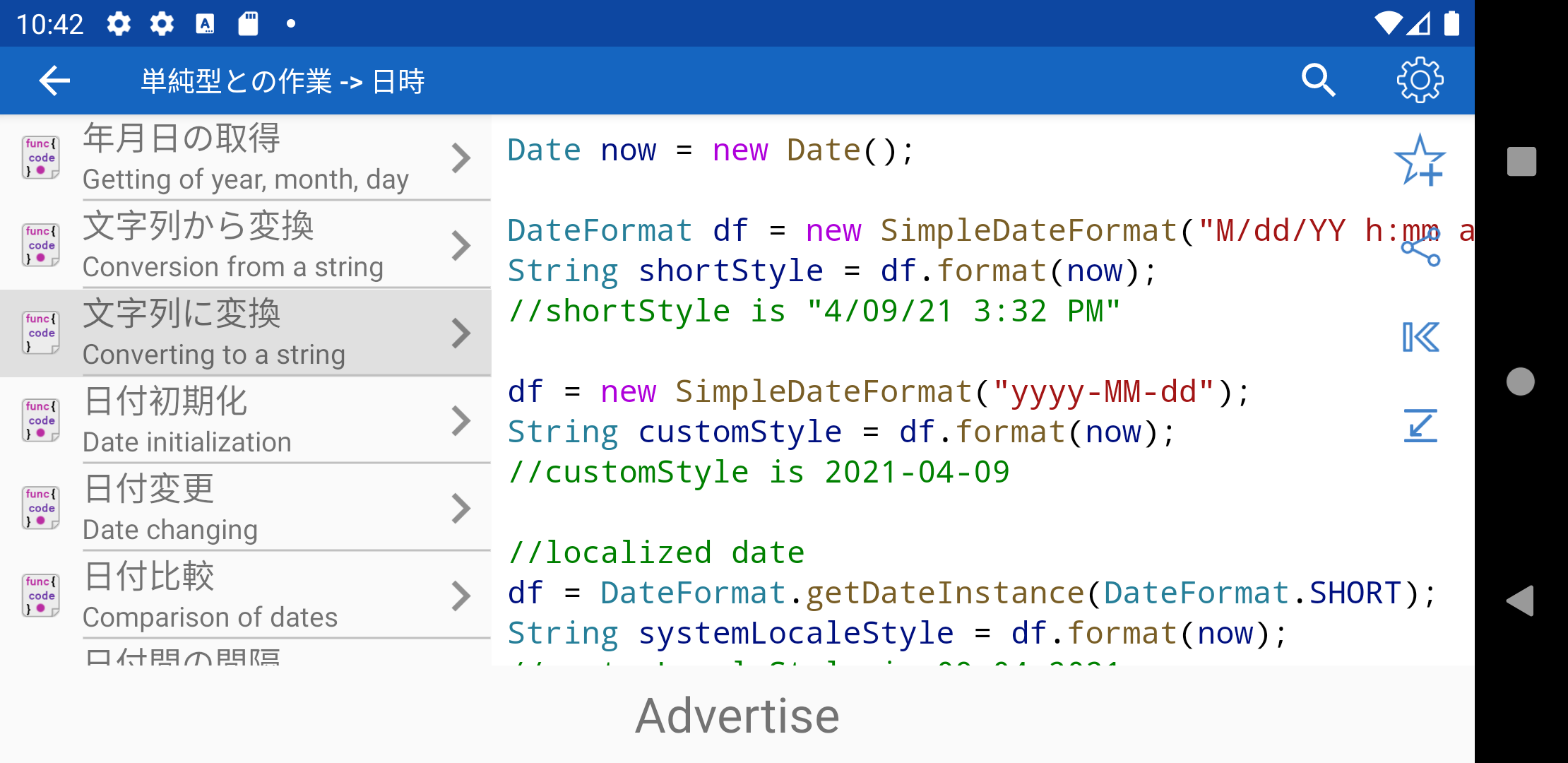
Task: Open the 文字列から変換 topic
Action: pos(246,245)
